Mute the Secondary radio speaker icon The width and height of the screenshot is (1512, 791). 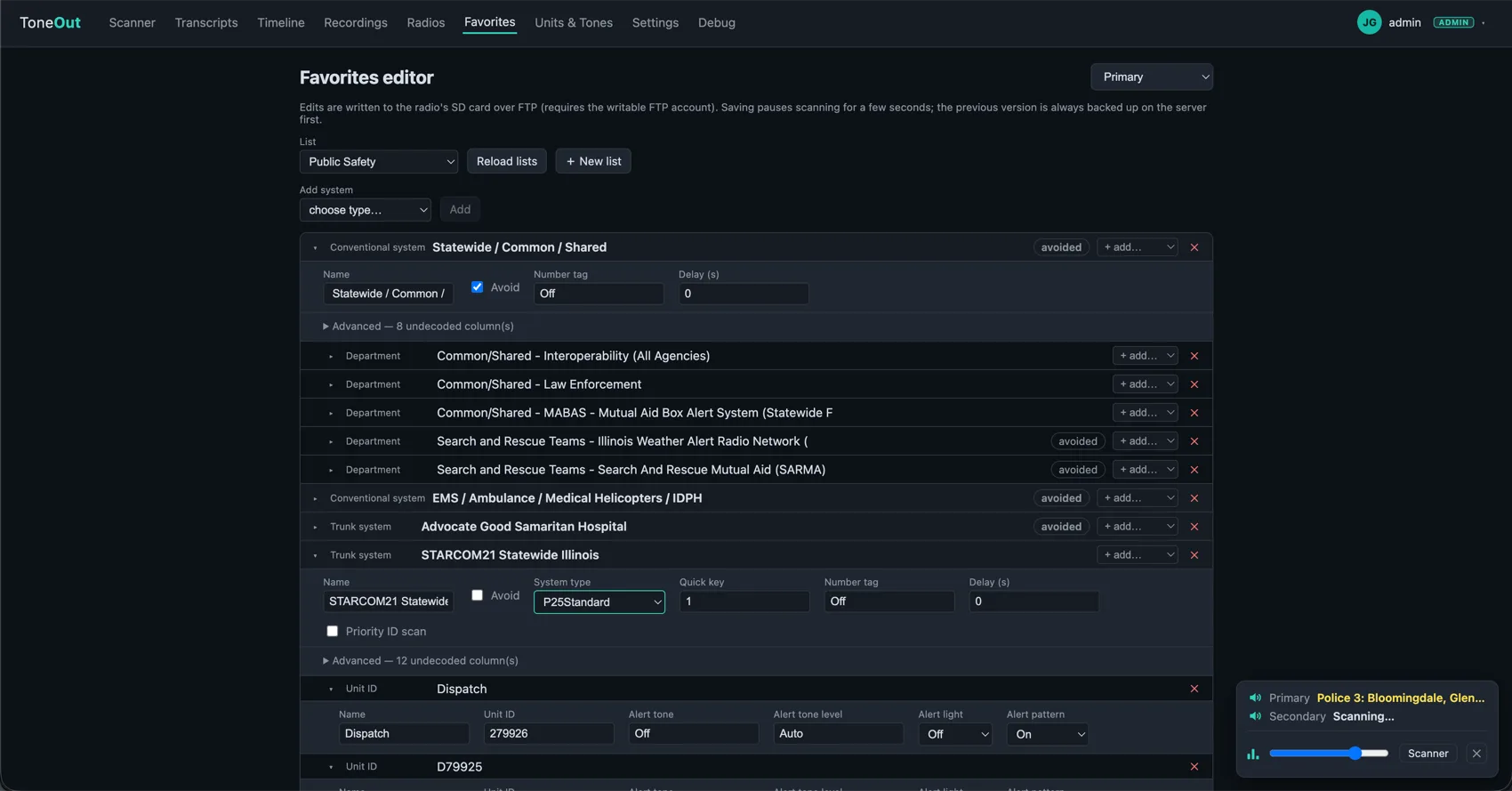(1255, 716)
